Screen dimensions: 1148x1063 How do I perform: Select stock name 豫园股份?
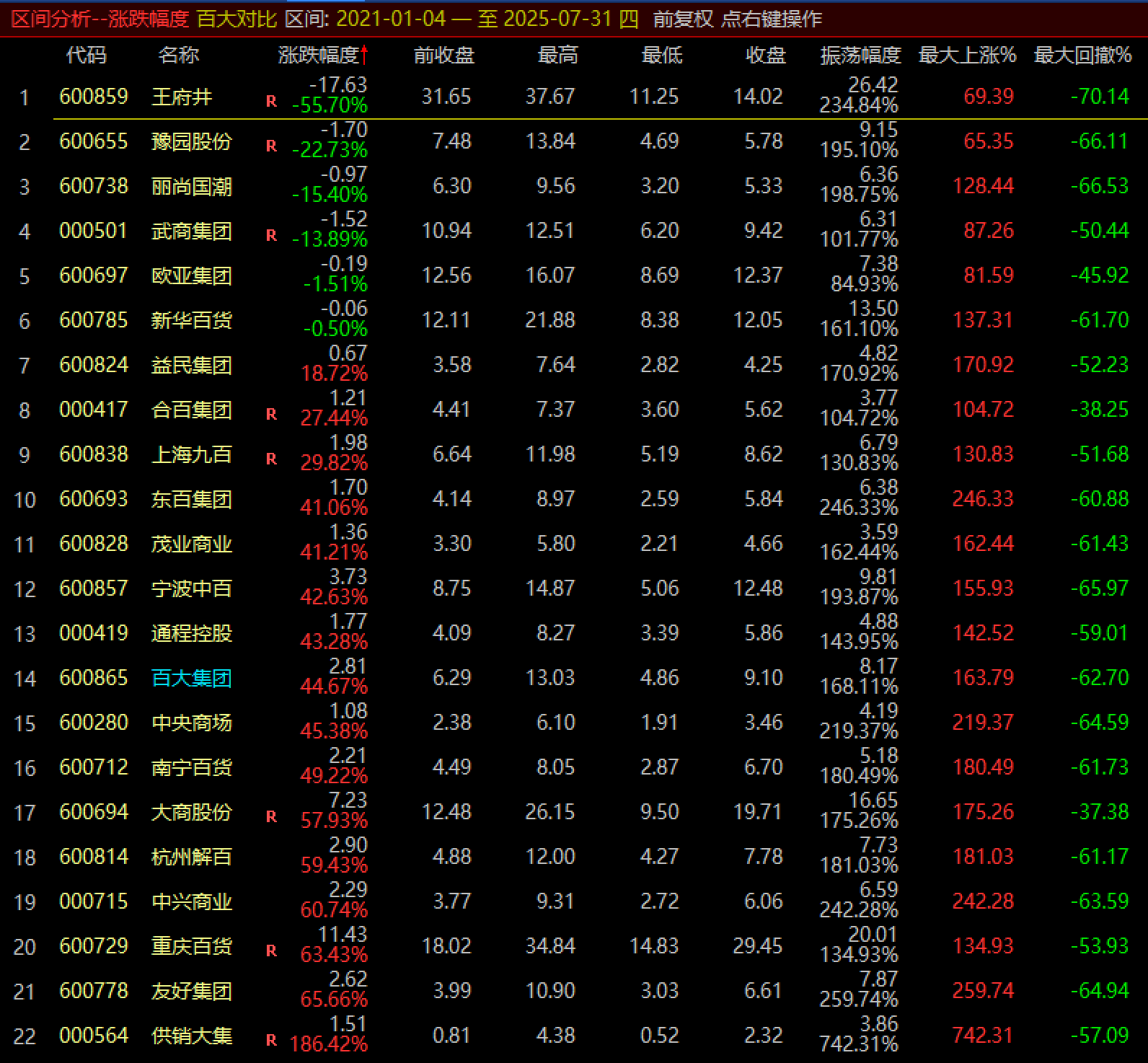click(x=192, y=141)
